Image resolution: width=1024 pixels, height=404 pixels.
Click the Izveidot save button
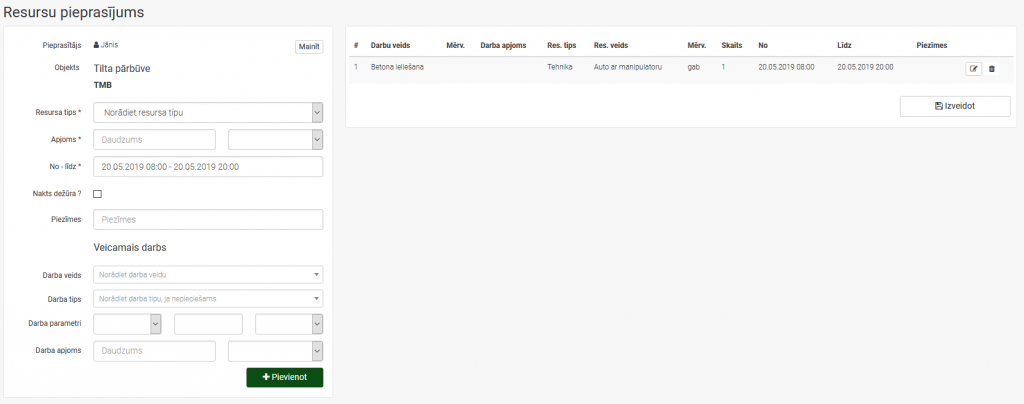pos(955,106)
